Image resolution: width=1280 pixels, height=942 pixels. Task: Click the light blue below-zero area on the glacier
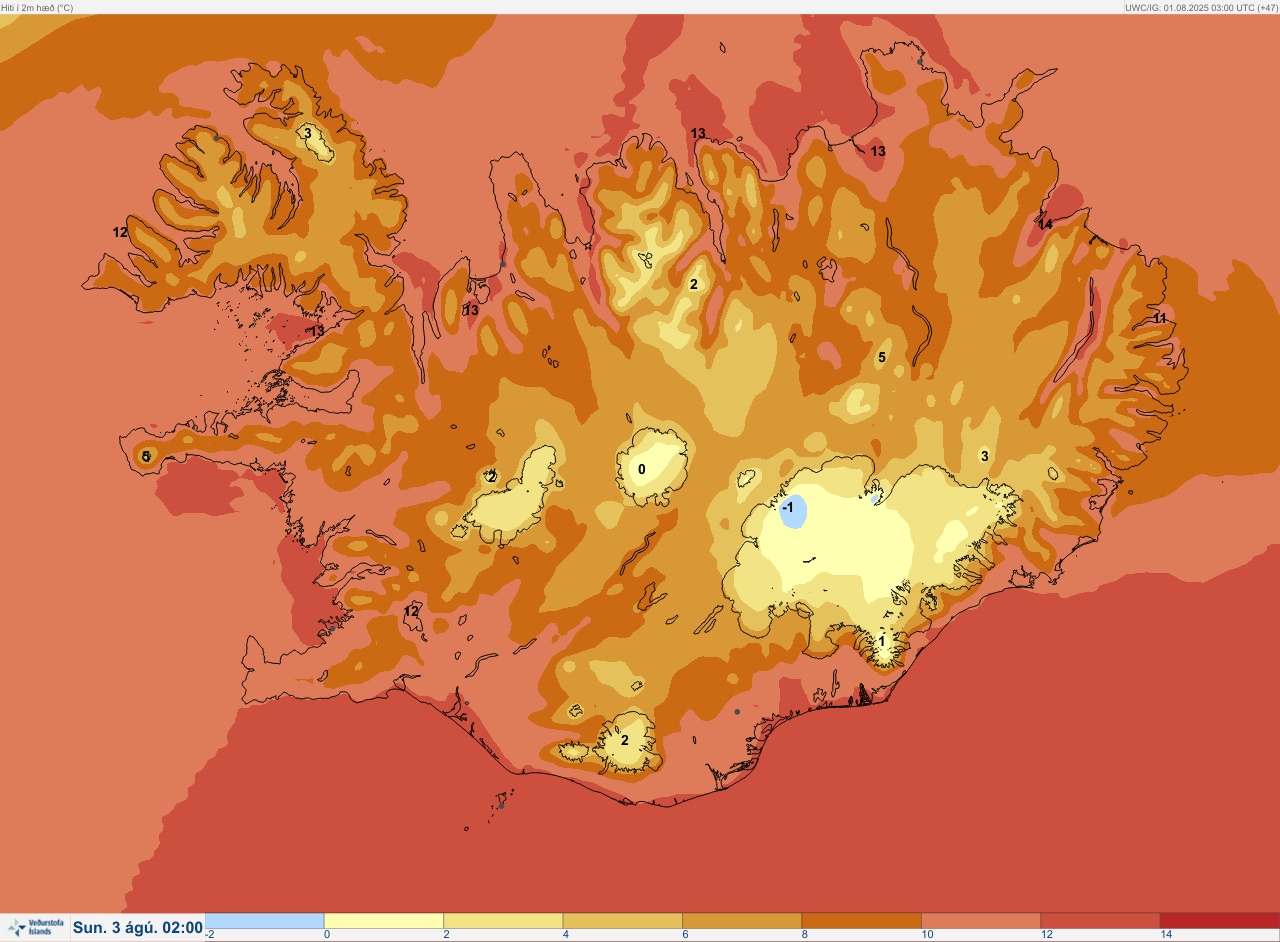pos(794,510)
